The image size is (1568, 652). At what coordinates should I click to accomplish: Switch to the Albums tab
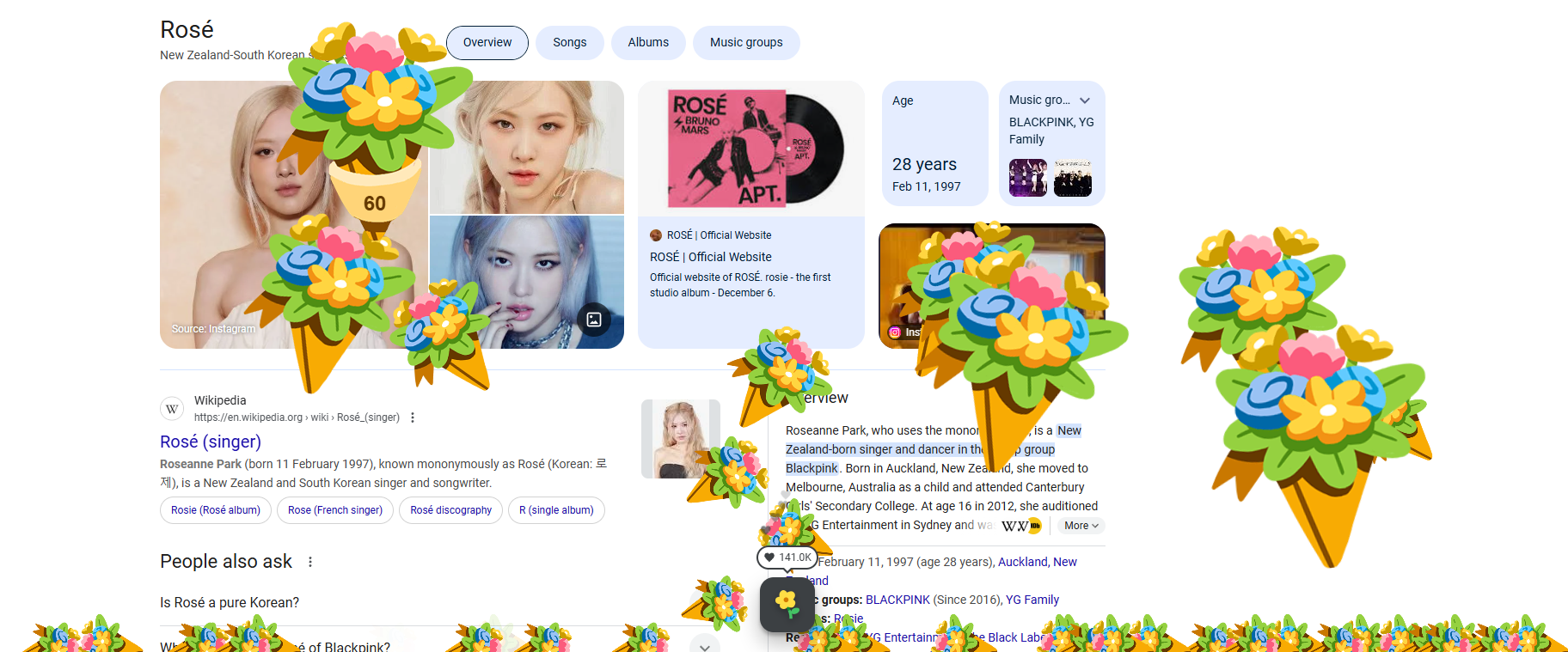coord(648,43)
